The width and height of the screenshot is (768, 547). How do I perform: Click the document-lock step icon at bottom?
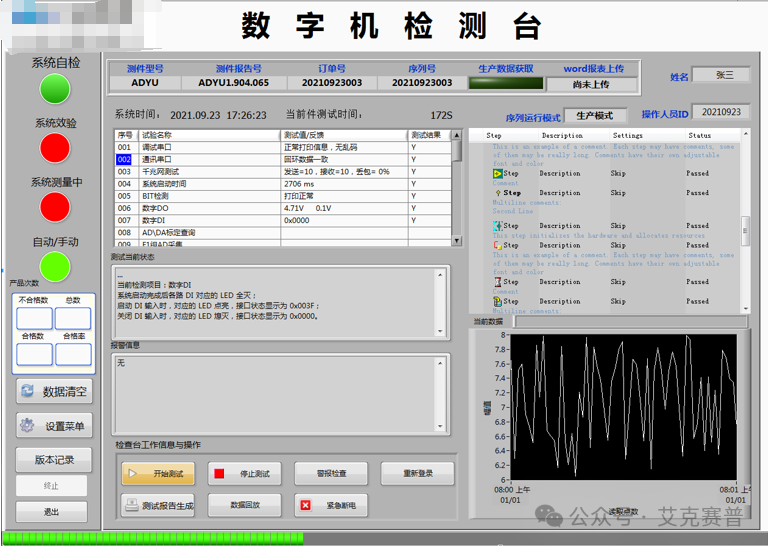tap(498, 302)
